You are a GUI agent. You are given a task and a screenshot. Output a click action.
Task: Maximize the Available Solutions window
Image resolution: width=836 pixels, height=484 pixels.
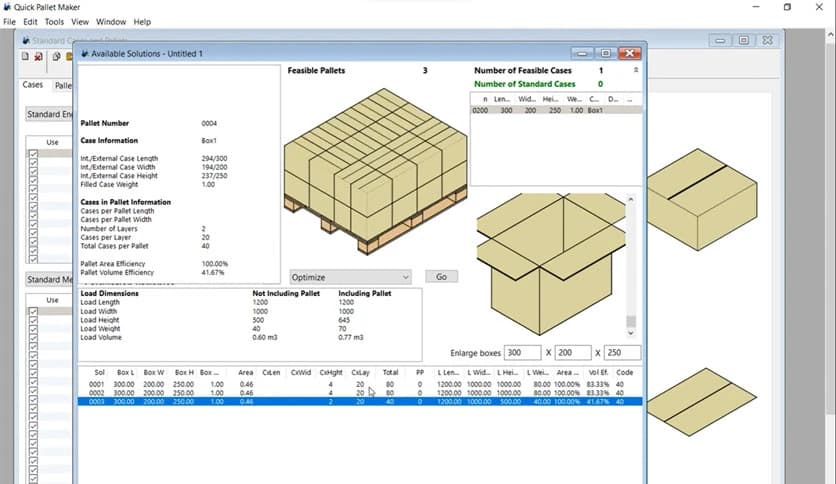[x=606, y=53]
